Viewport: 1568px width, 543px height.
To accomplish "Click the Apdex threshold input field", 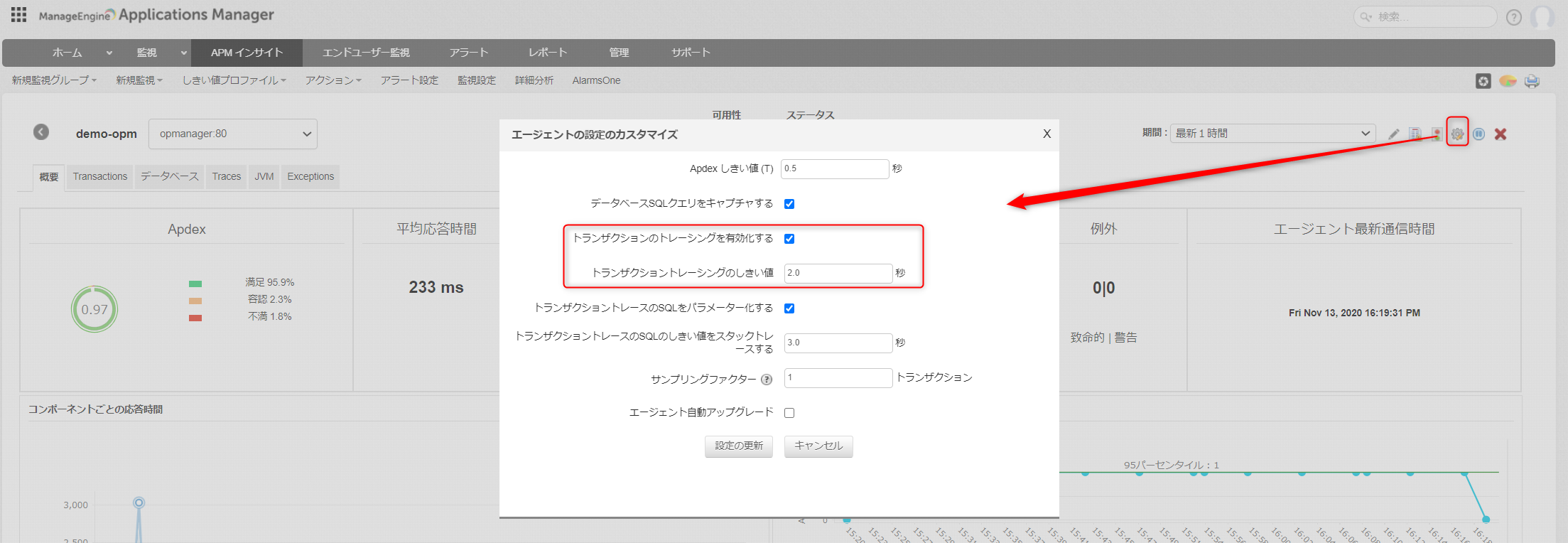I will [x=835, y=169].
